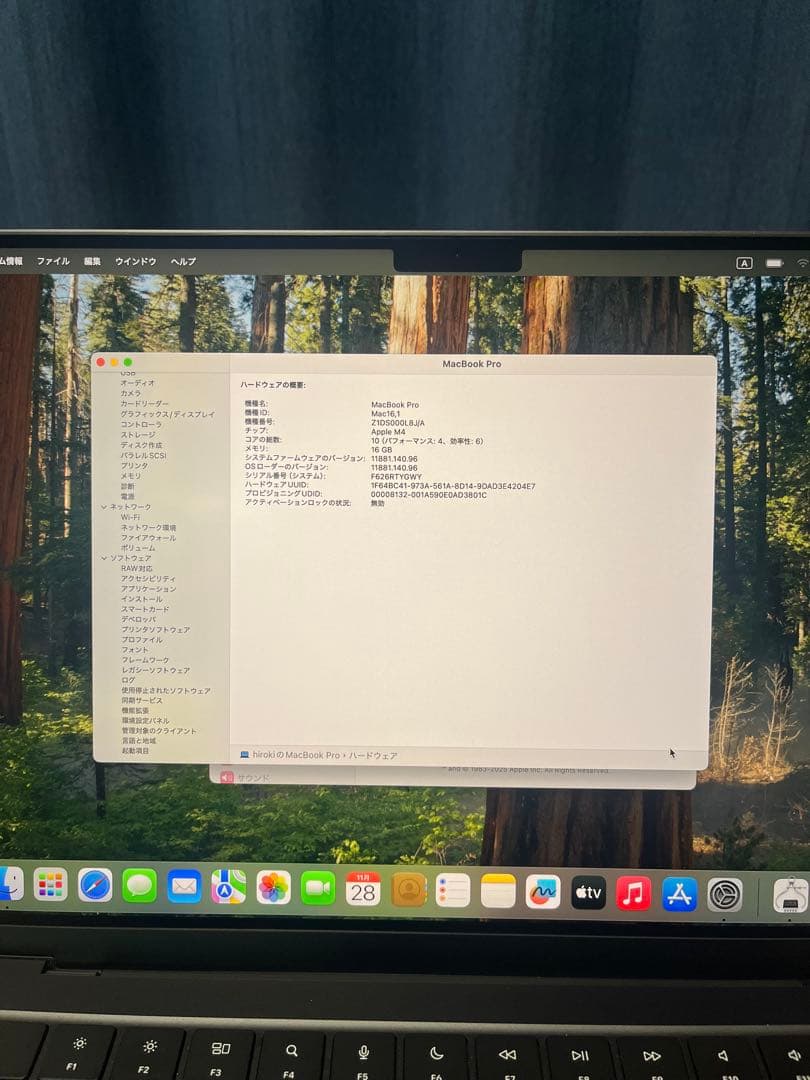The height and width of the screenshot is (1080, 810).
Task: Open System Settings gear in Dock
Action: point(725,895)
